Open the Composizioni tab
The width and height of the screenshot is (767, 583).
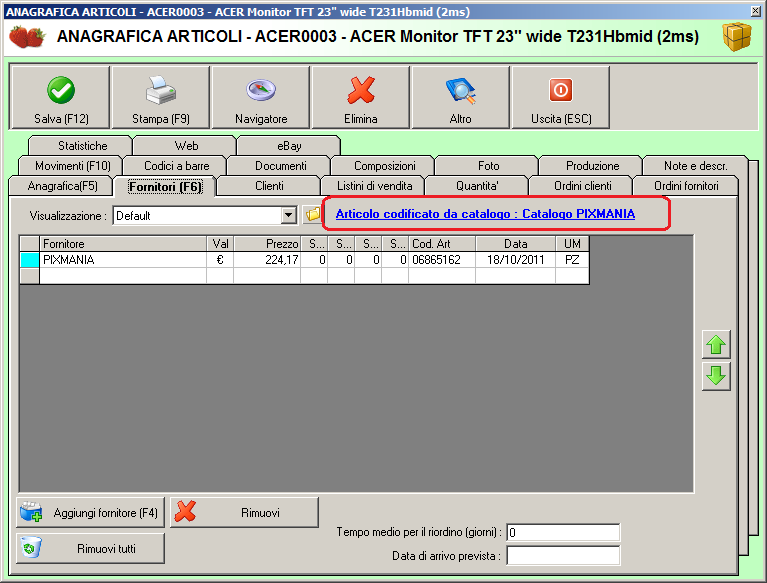(x=384, y=166)
